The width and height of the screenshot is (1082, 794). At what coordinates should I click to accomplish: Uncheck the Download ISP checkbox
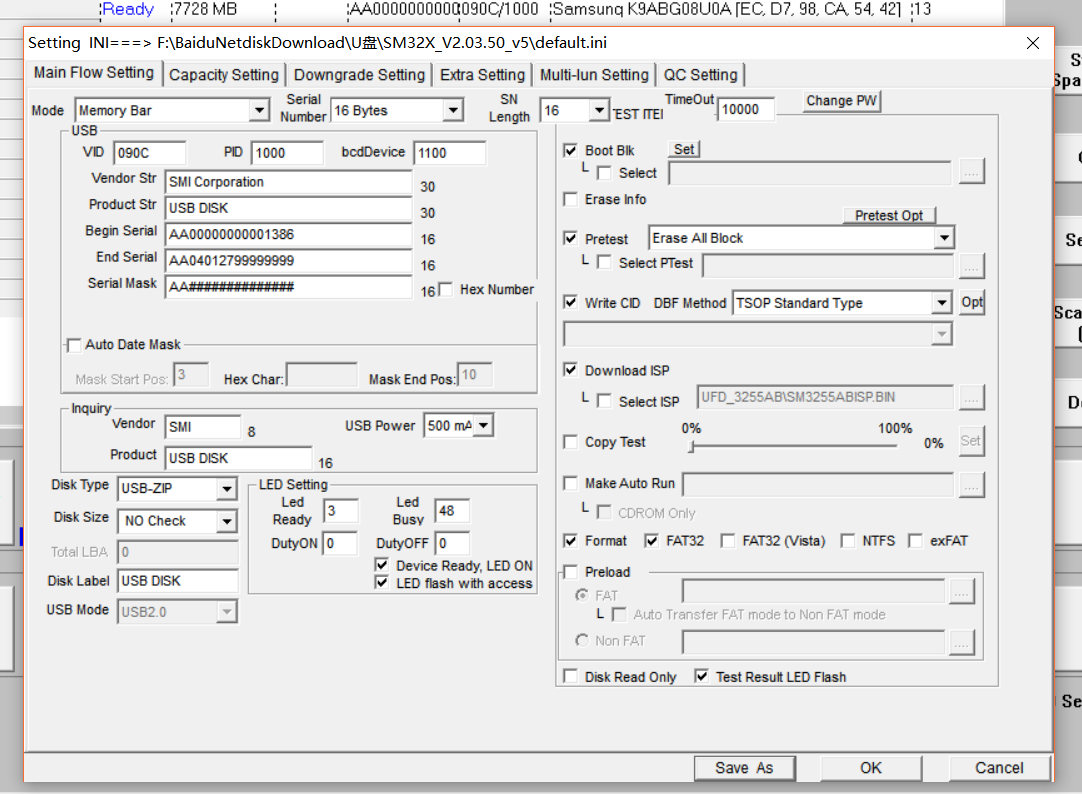570,370
